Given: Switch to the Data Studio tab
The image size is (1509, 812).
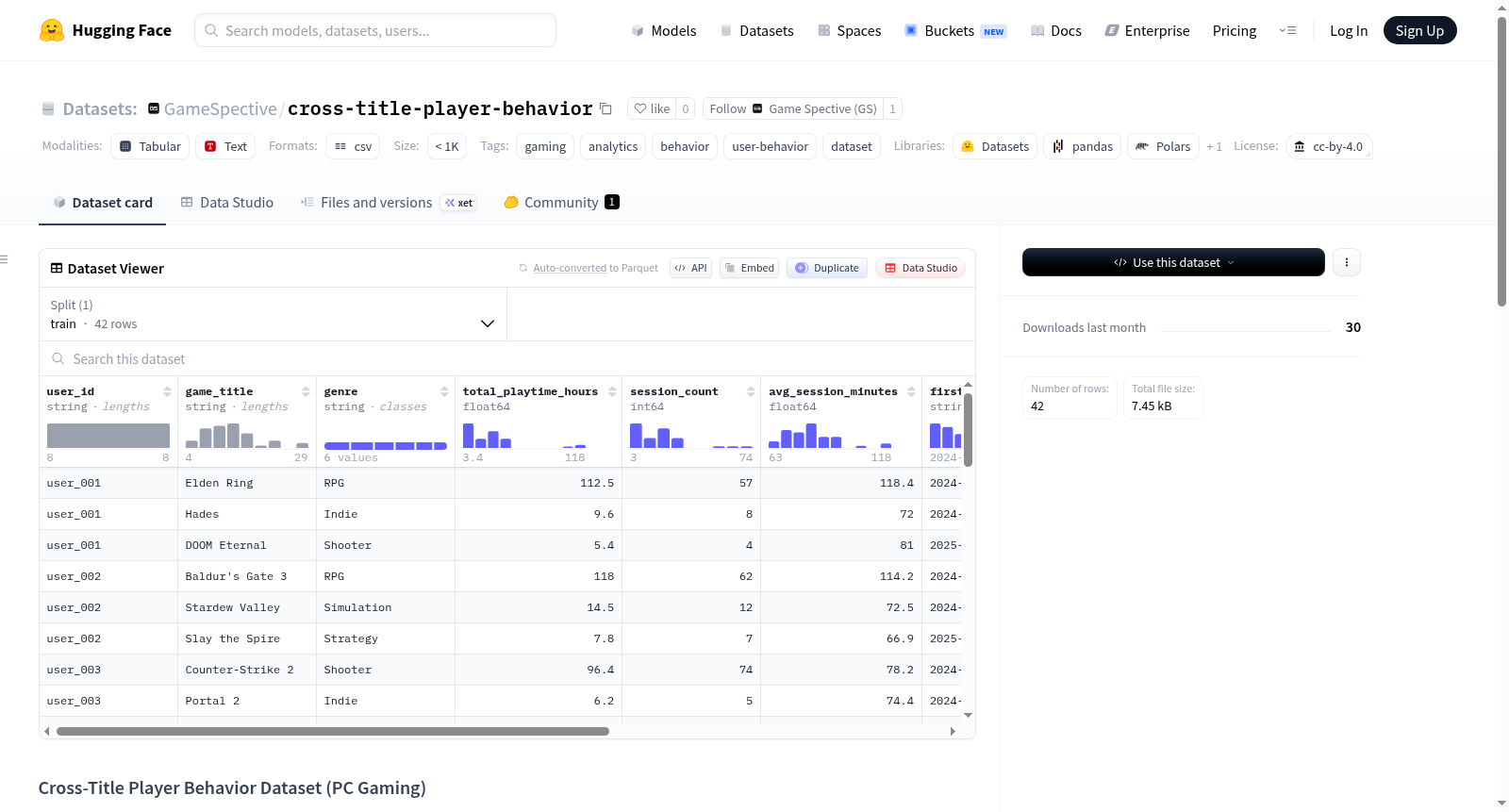Looking at the screenshot, I should (227, 203).
